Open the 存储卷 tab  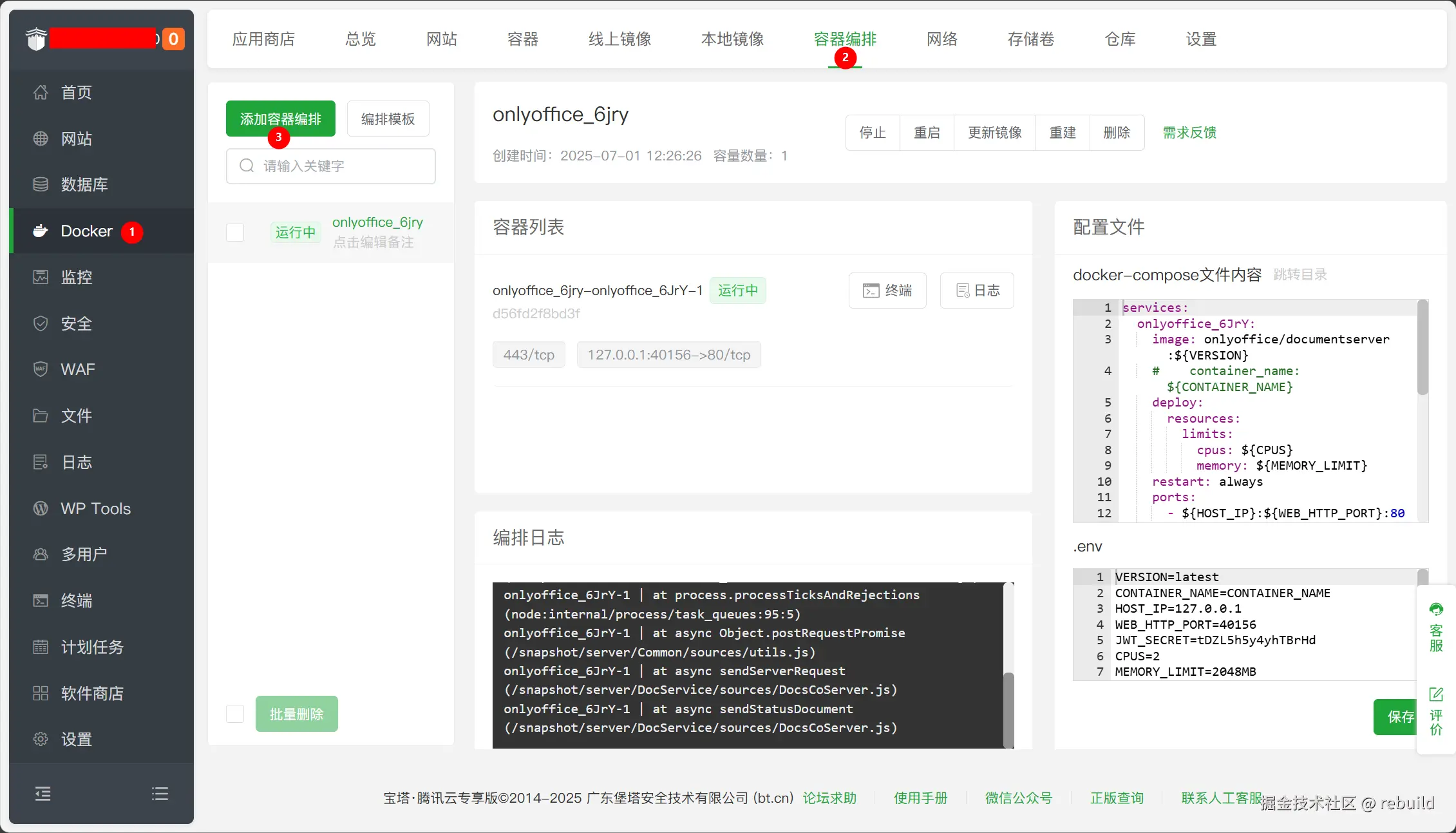[1030, 39]
